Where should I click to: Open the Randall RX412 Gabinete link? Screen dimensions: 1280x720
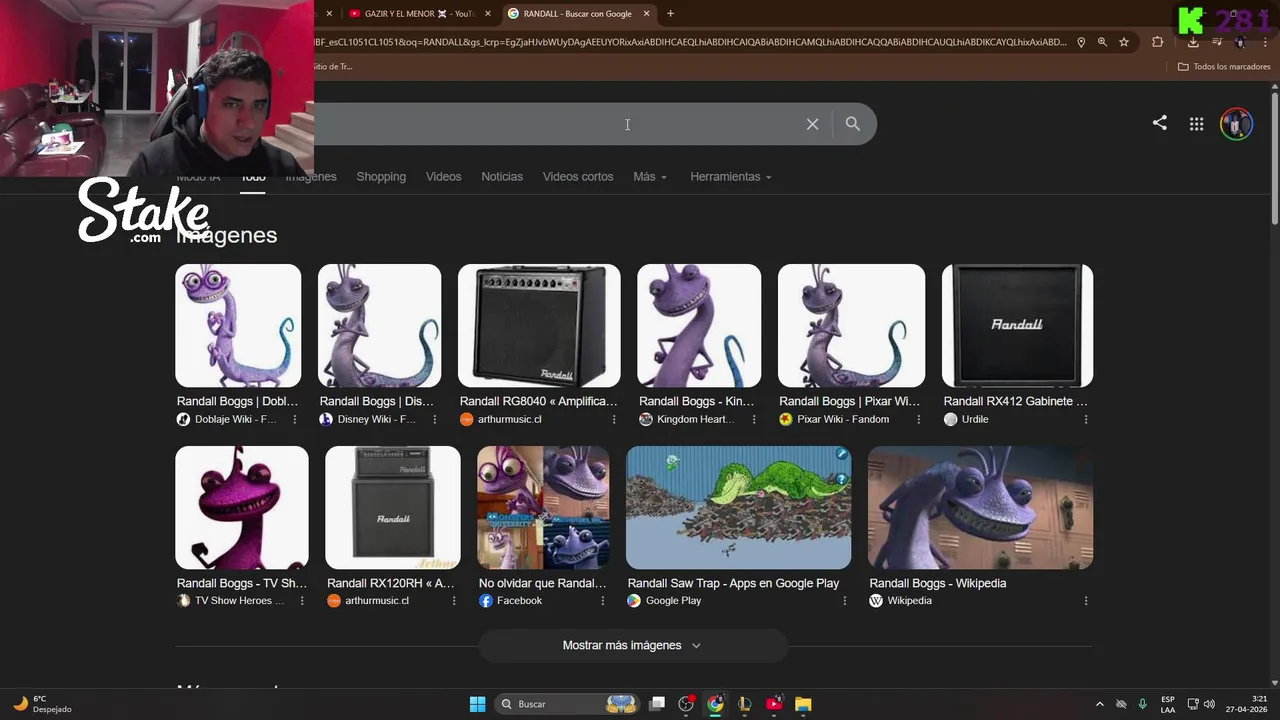coord(1015,401)
